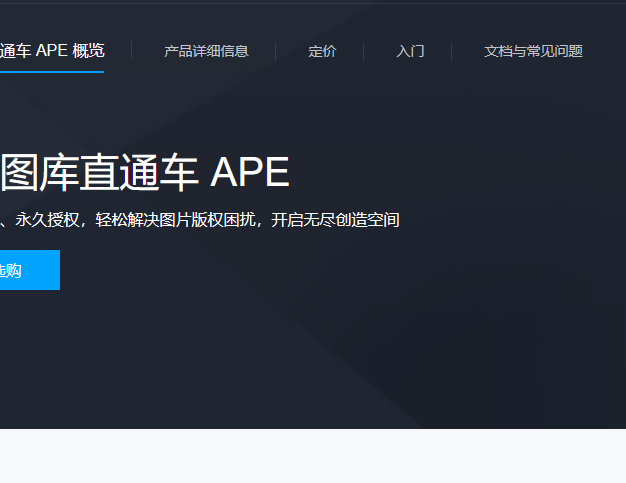626x483 pixels.
Task: Open the 通车 APE 概览 overview tab
Action: pos(52,51)
